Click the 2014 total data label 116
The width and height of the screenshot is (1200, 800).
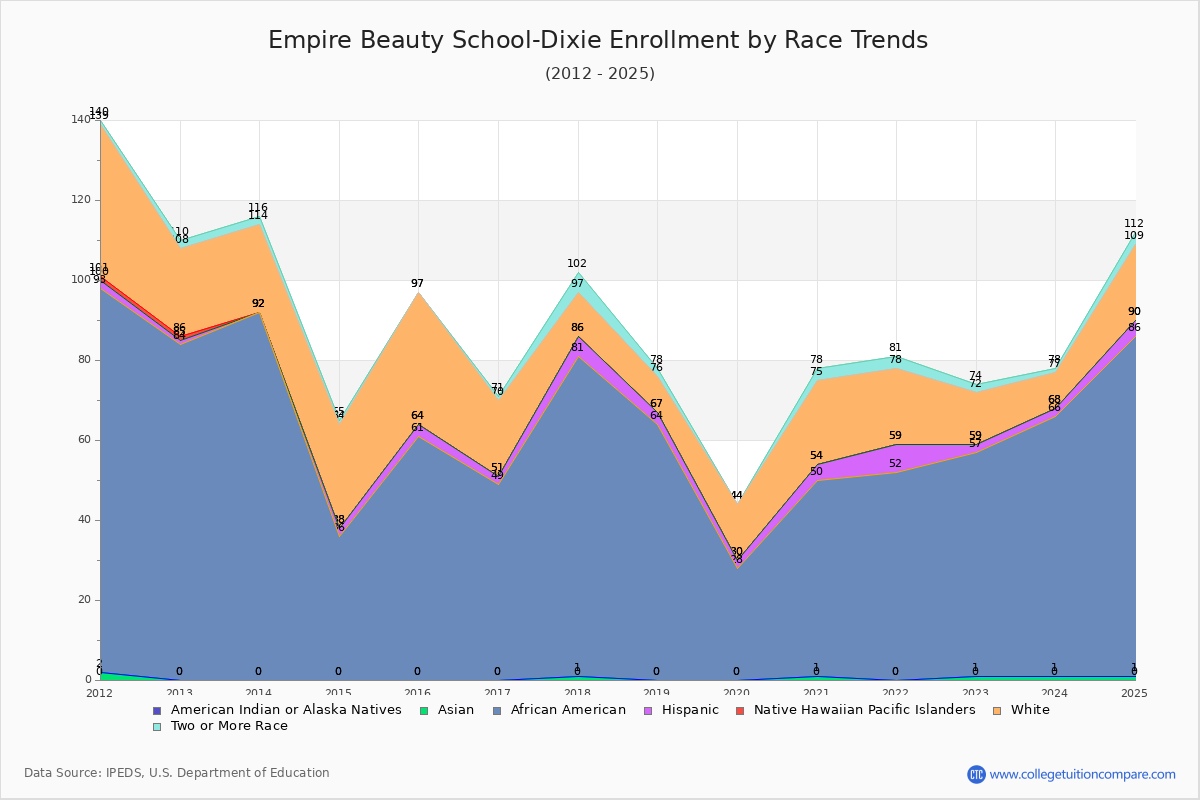(x=258, y=208)
